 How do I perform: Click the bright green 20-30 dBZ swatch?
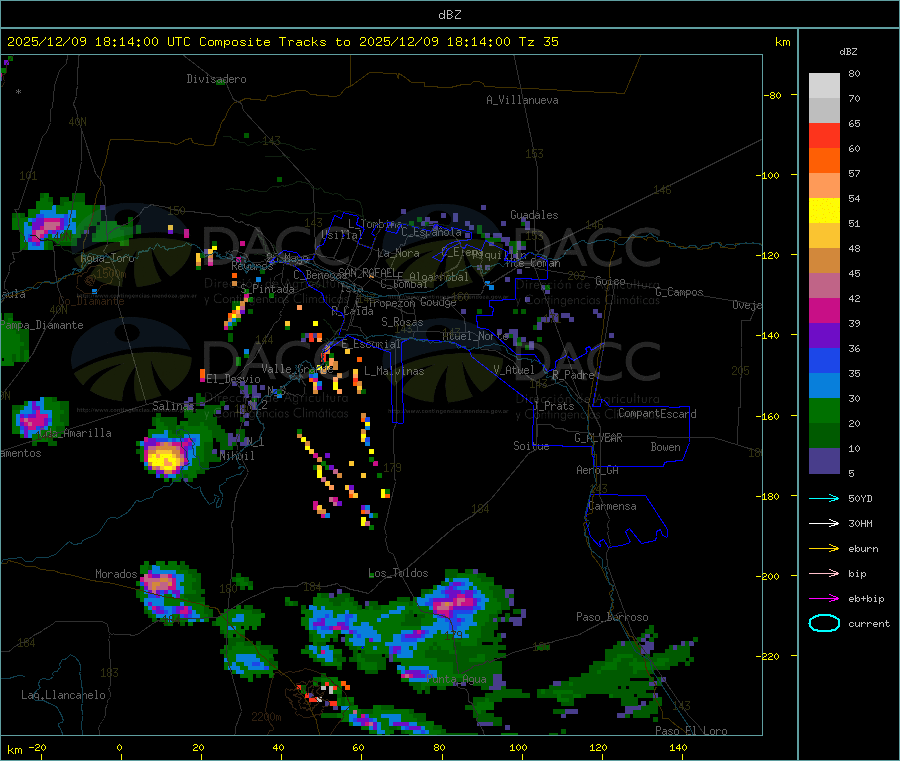[824, 411]
